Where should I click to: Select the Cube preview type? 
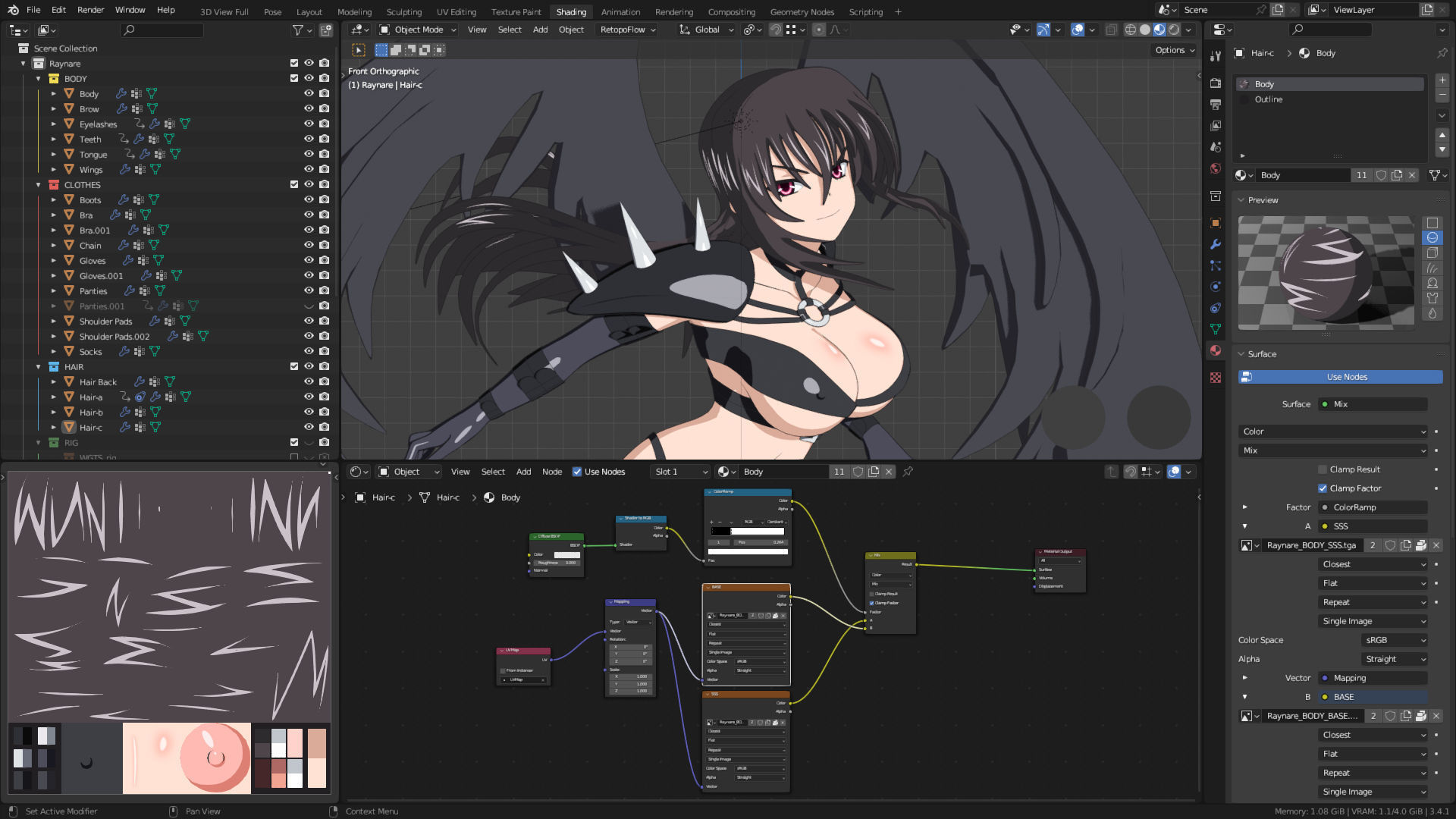[1432, 253]
